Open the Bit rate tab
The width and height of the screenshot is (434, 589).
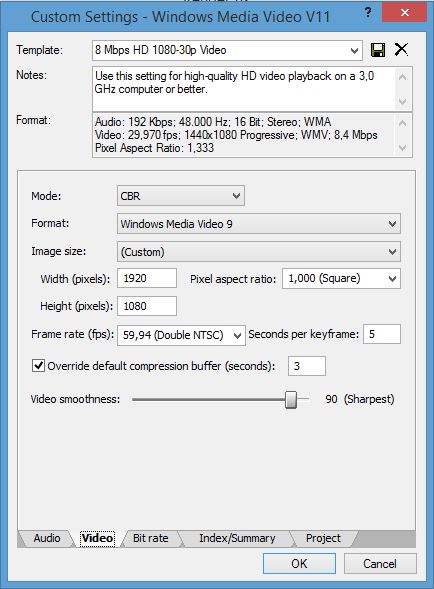coord(150,538)
